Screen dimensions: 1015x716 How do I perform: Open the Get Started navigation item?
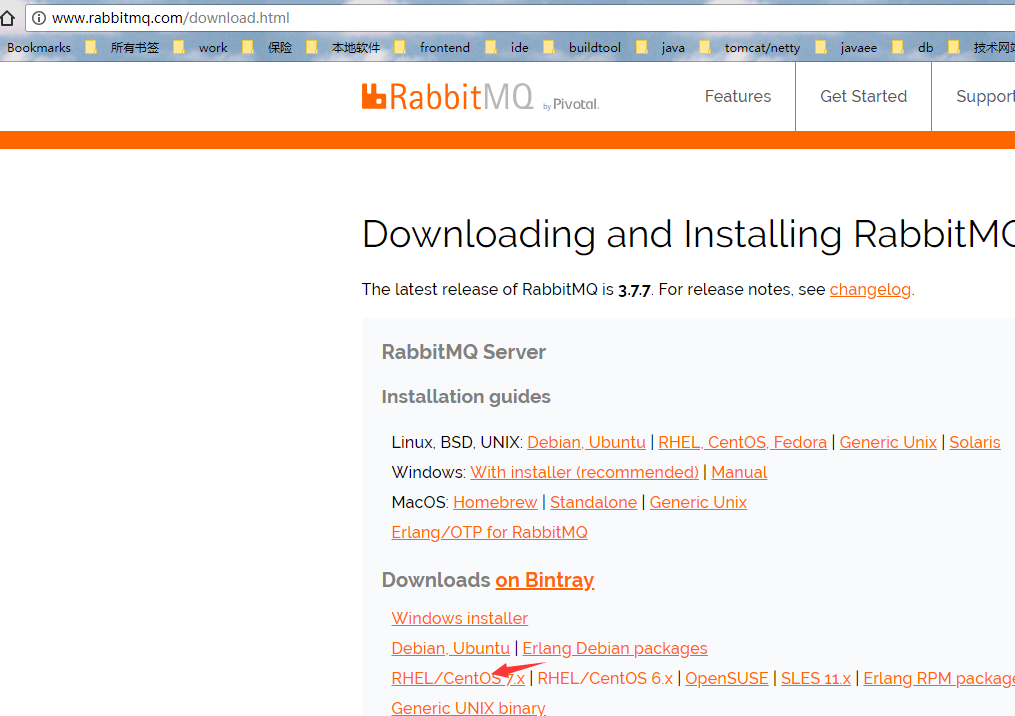click(864, 96)
